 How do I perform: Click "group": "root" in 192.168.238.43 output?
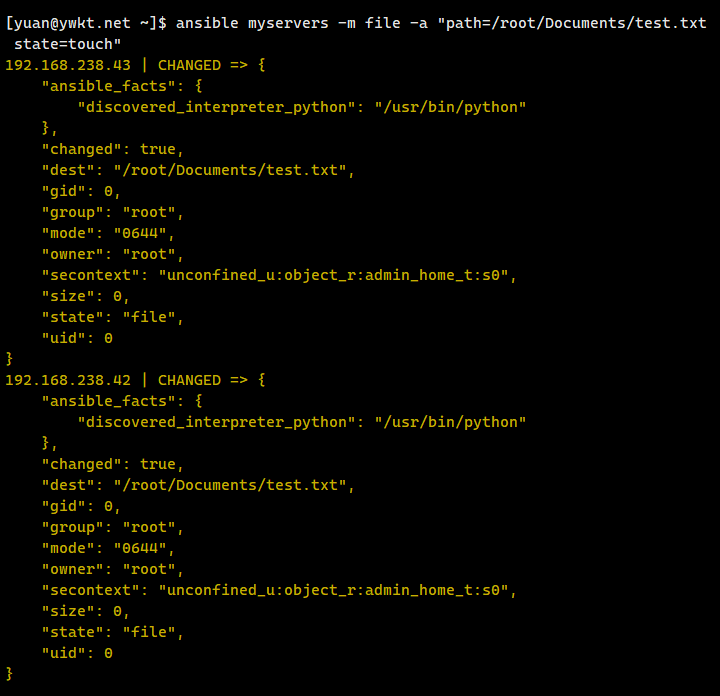point(113,212)
